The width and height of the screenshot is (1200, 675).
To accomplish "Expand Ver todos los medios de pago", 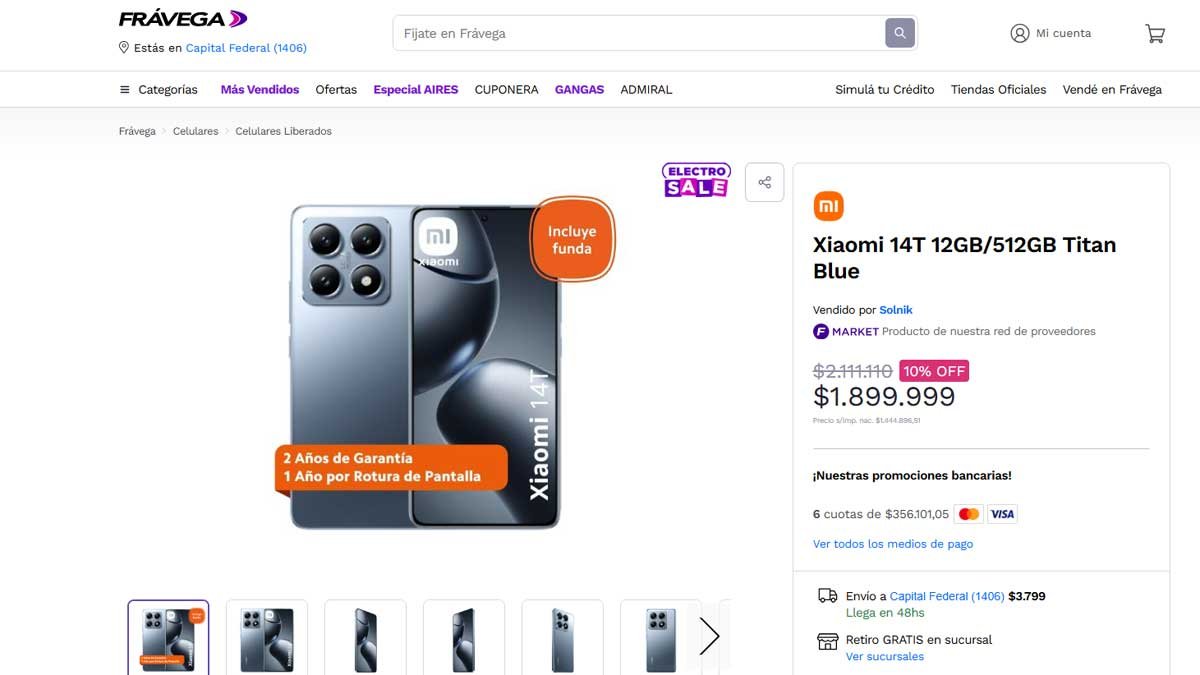I will point(892,543).
